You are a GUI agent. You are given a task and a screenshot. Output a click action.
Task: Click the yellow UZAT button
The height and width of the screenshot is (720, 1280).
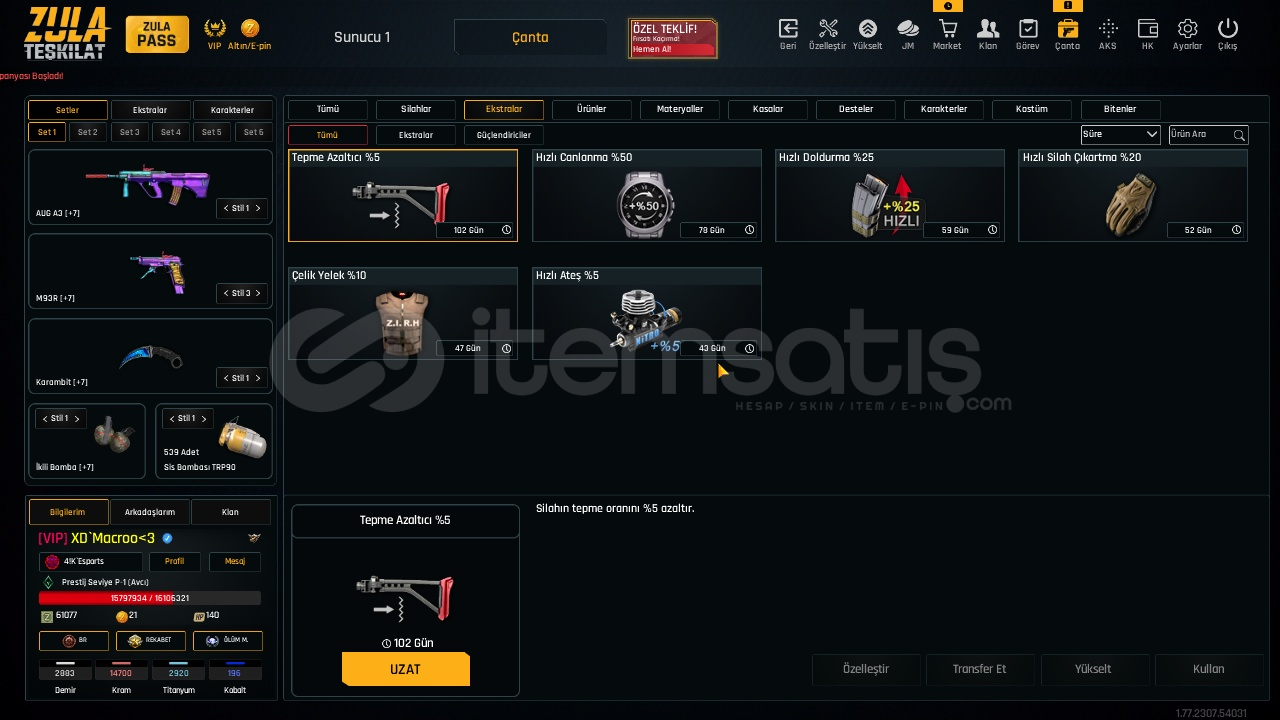click(405, 669)
